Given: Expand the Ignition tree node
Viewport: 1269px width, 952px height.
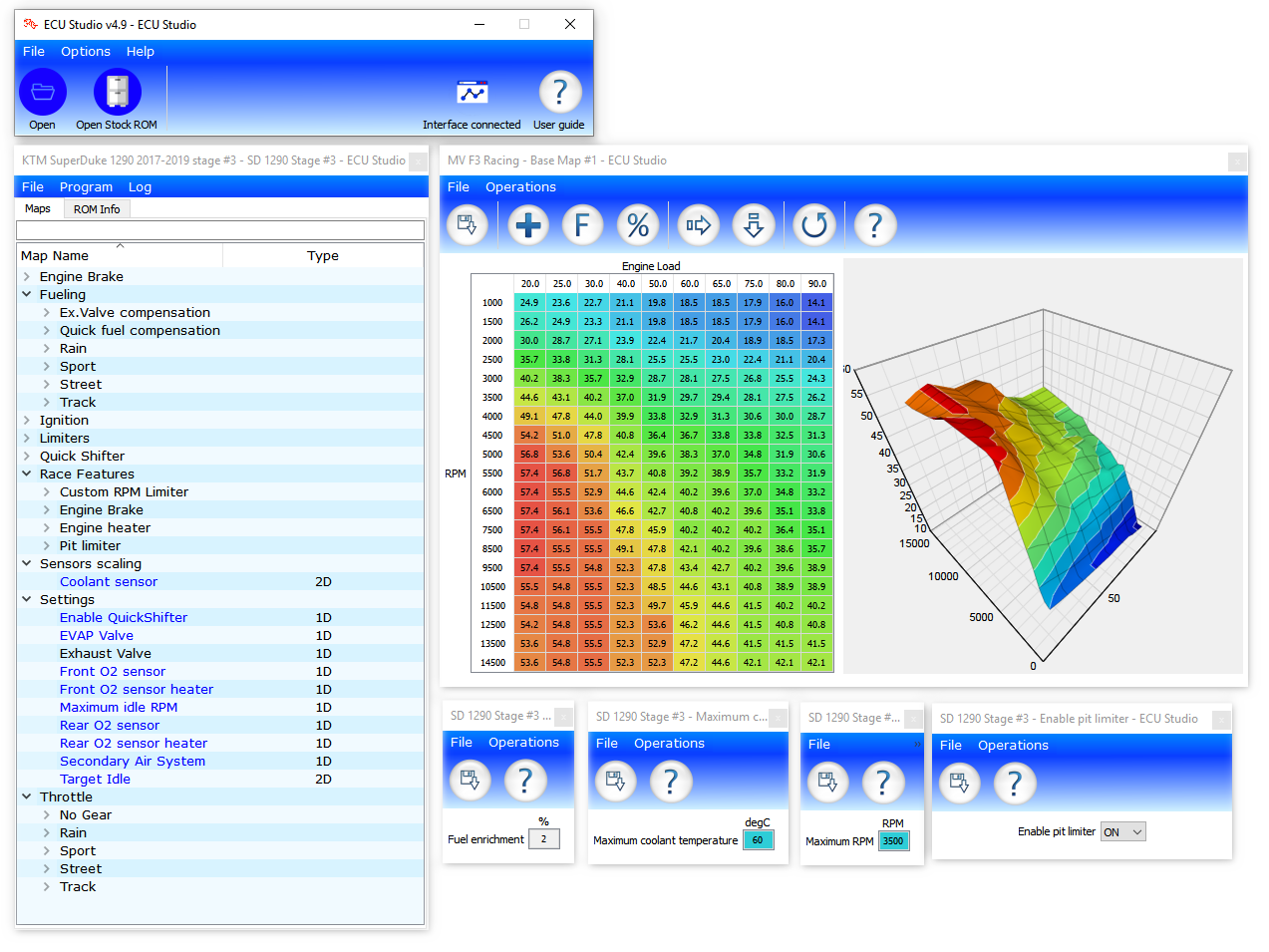Looking at the screenshot, I should coord(27,421).
